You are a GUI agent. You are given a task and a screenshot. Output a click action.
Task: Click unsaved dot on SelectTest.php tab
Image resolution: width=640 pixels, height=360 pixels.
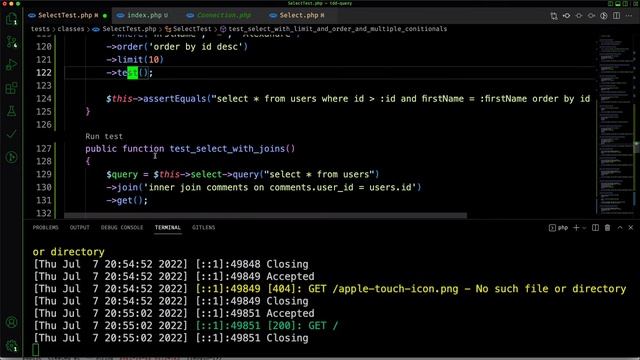click(x=105, y=16)
